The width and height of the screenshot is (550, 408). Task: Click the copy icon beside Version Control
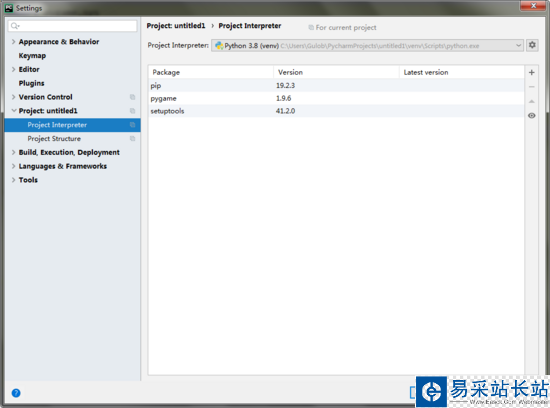[x=132, y=97]
